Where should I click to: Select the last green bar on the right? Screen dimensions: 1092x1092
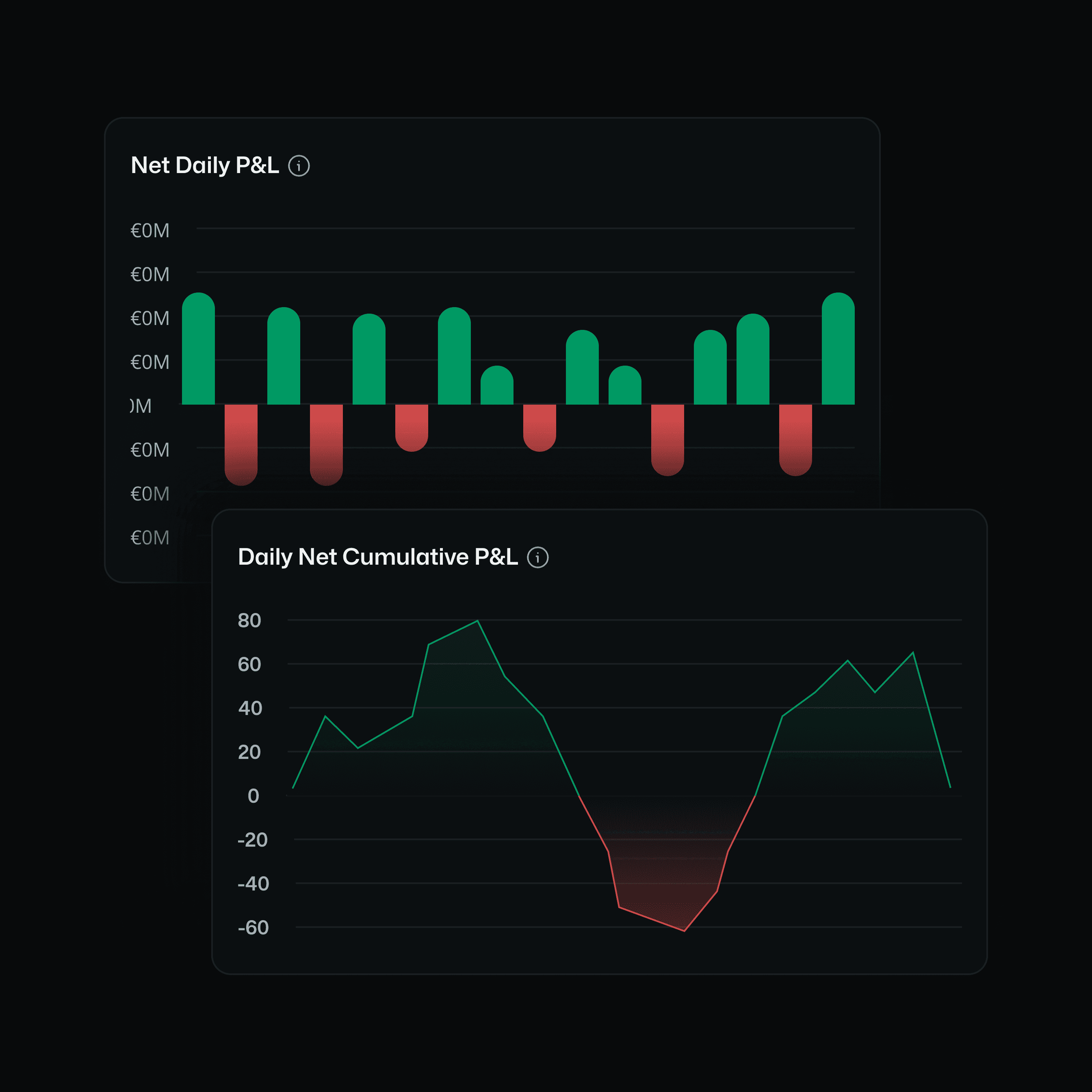[x=838, y=351]
